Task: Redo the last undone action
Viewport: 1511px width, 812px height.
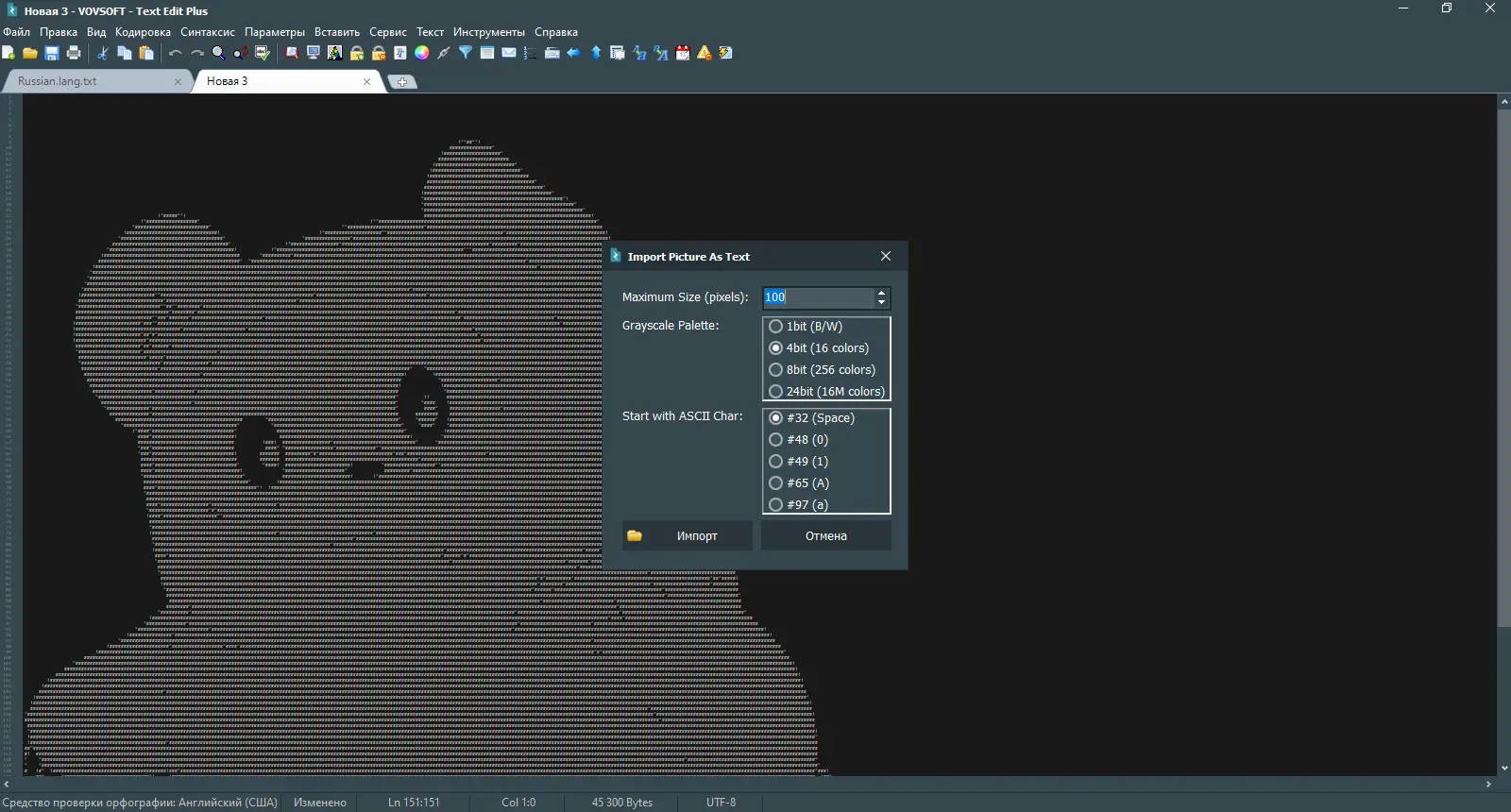Action: click(x=197, y=53)
